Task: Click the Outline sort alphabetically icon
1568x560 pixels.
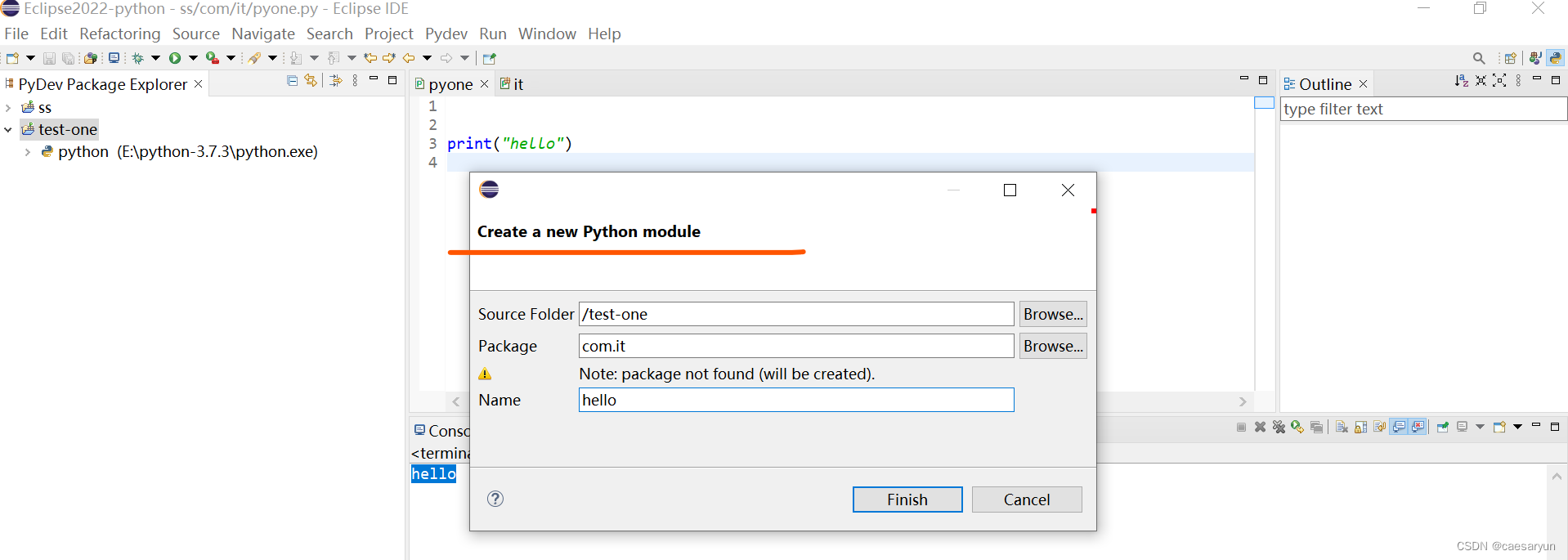Action: (x=1462, y=80)
